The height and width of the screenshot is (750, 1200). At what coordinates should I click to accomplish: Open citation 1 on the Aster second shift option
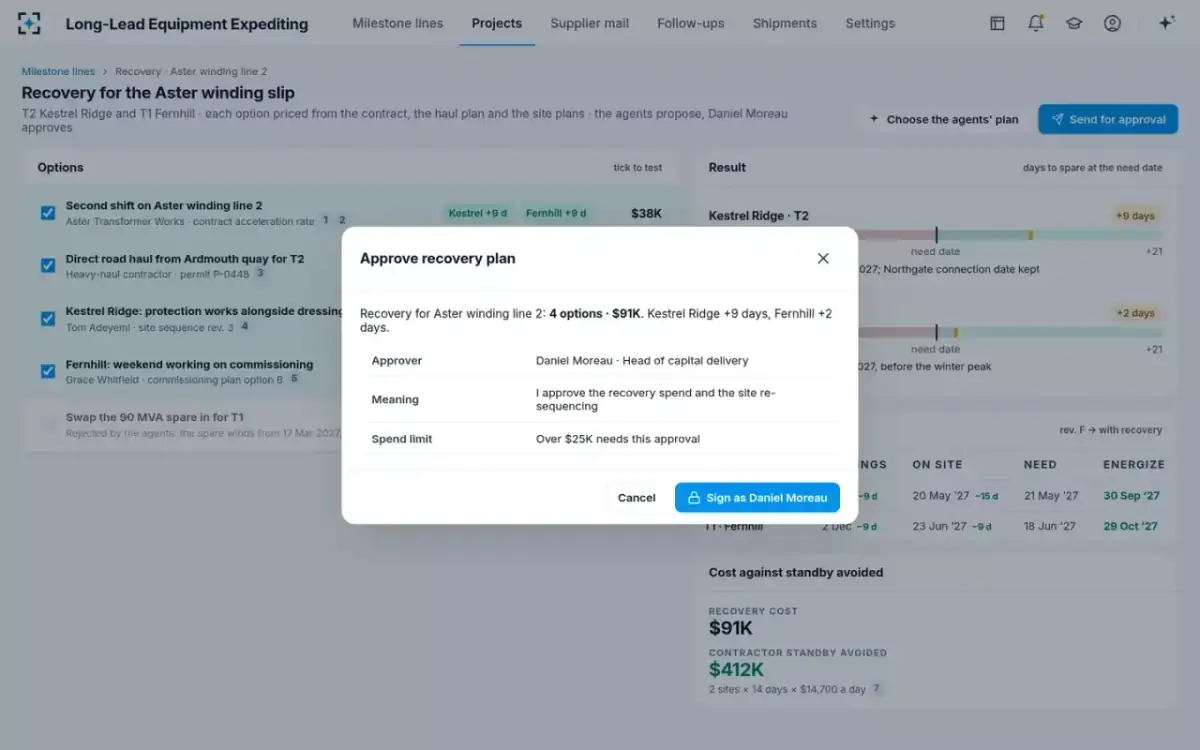[325, 220]
